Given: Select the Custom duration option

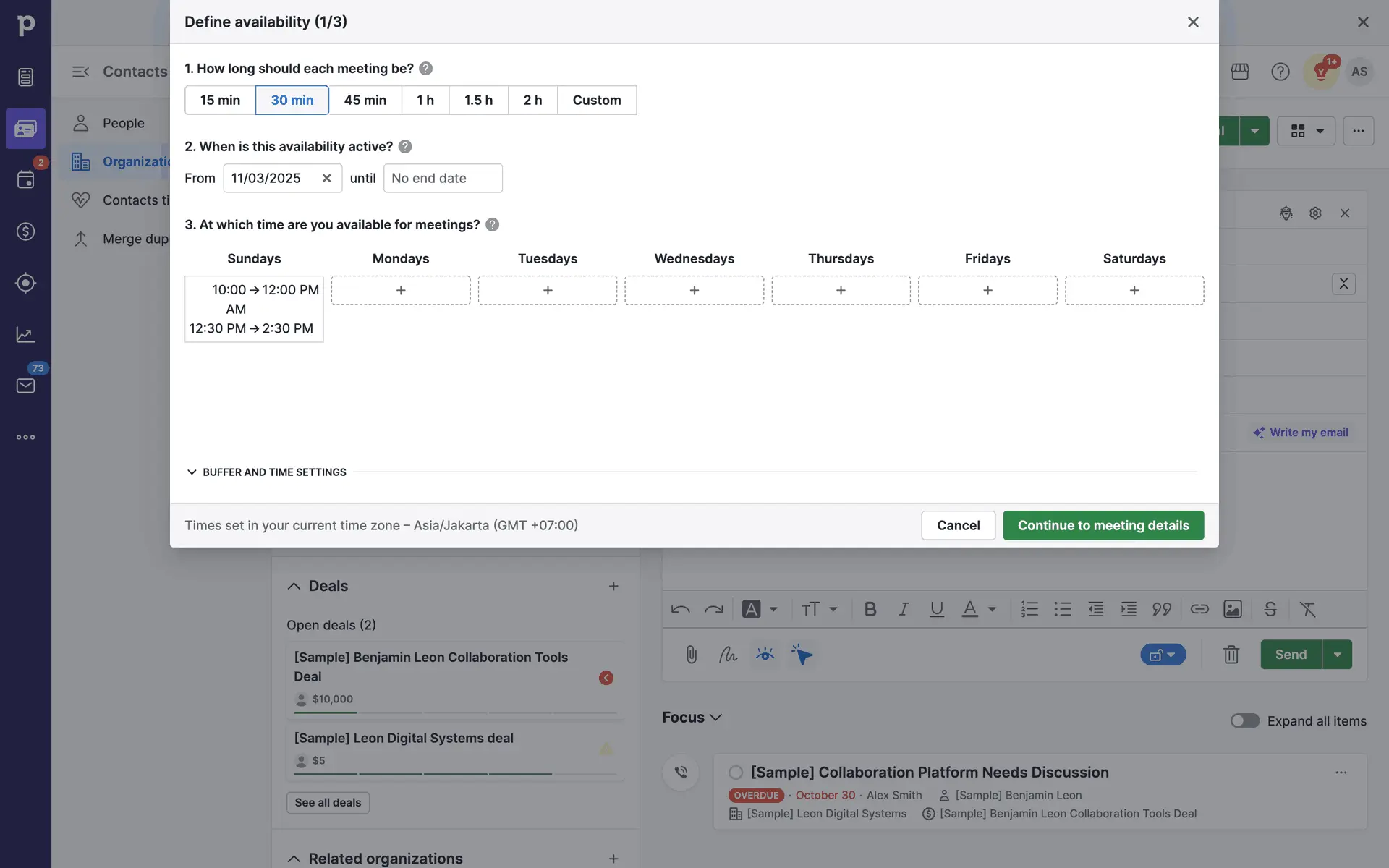Looking at the screenshot, I should click(596, 100).
